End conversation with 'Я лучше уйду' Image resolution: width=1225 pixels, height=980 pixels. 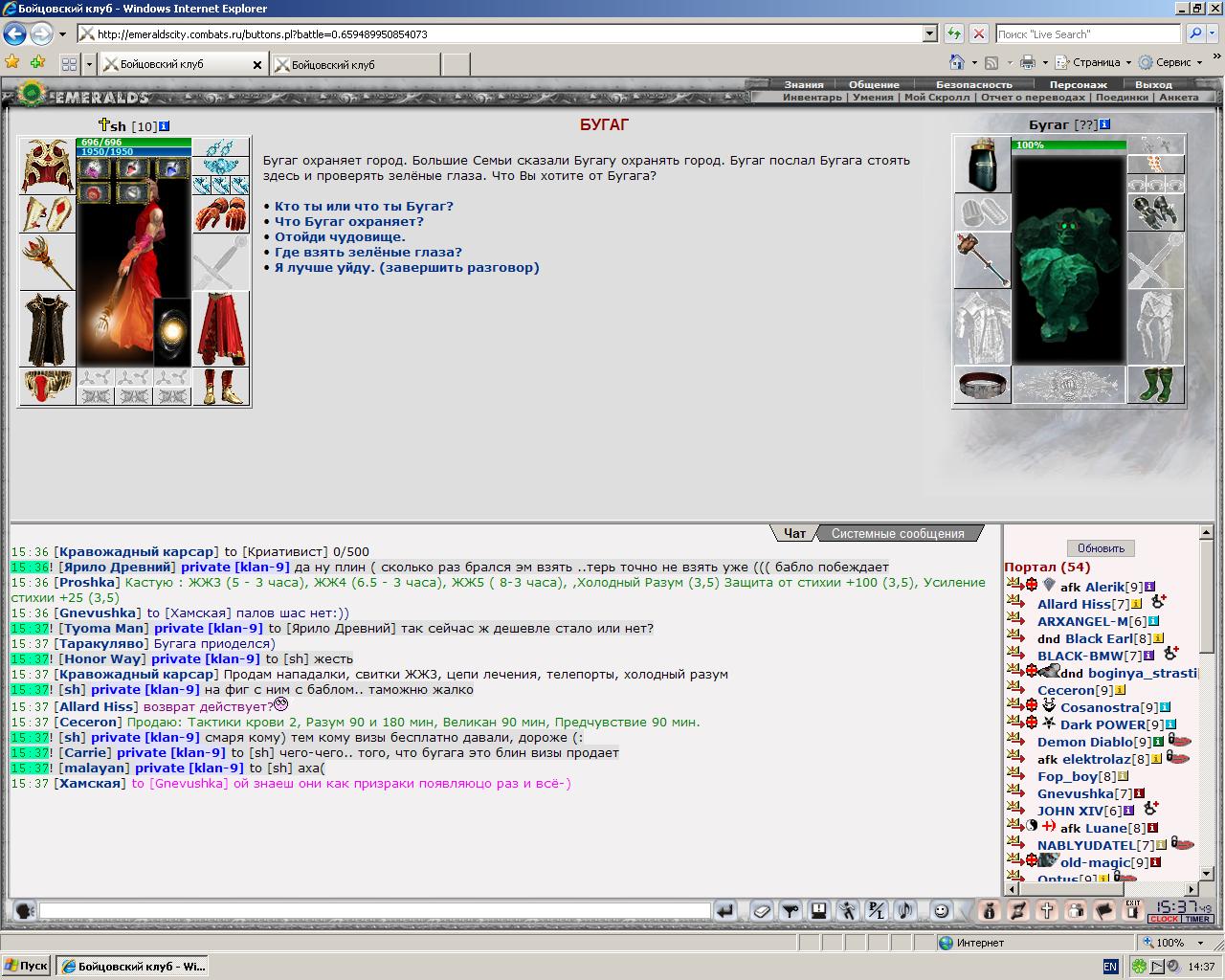[407, 267]
